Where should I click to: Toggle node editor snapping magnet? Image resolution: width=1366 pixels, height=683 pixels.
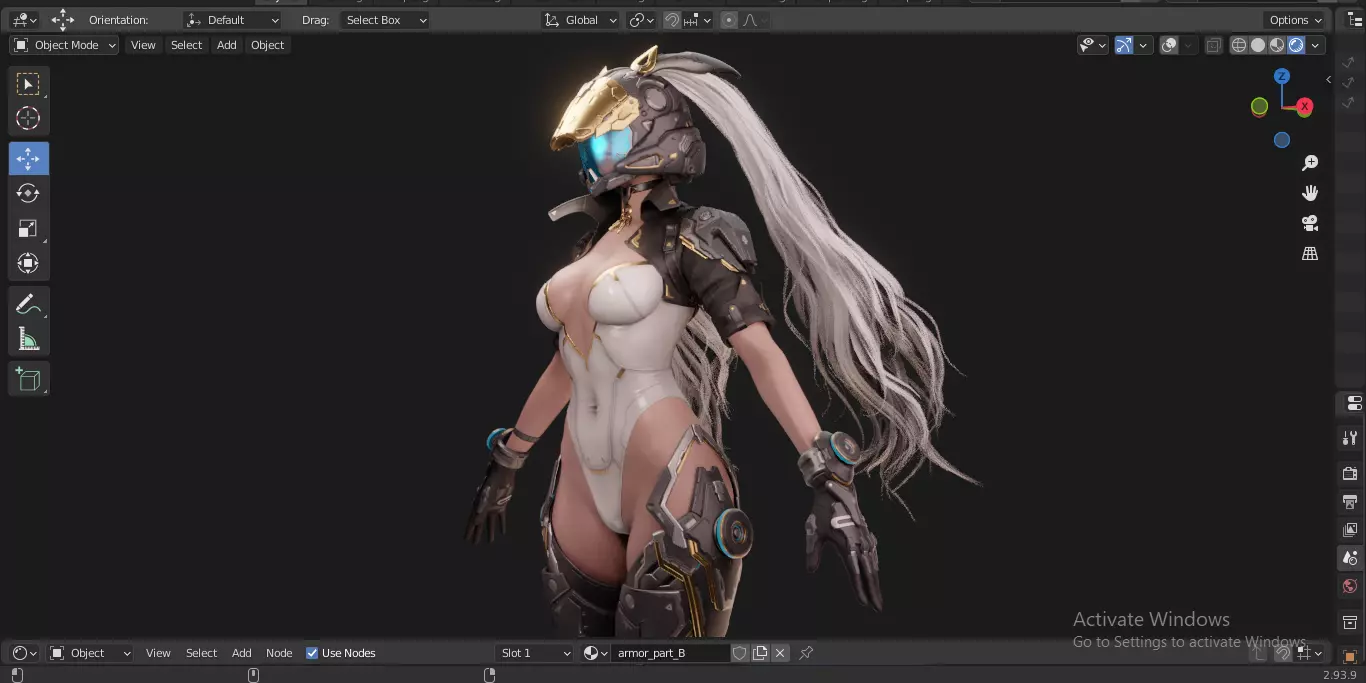pos(1283,653)
